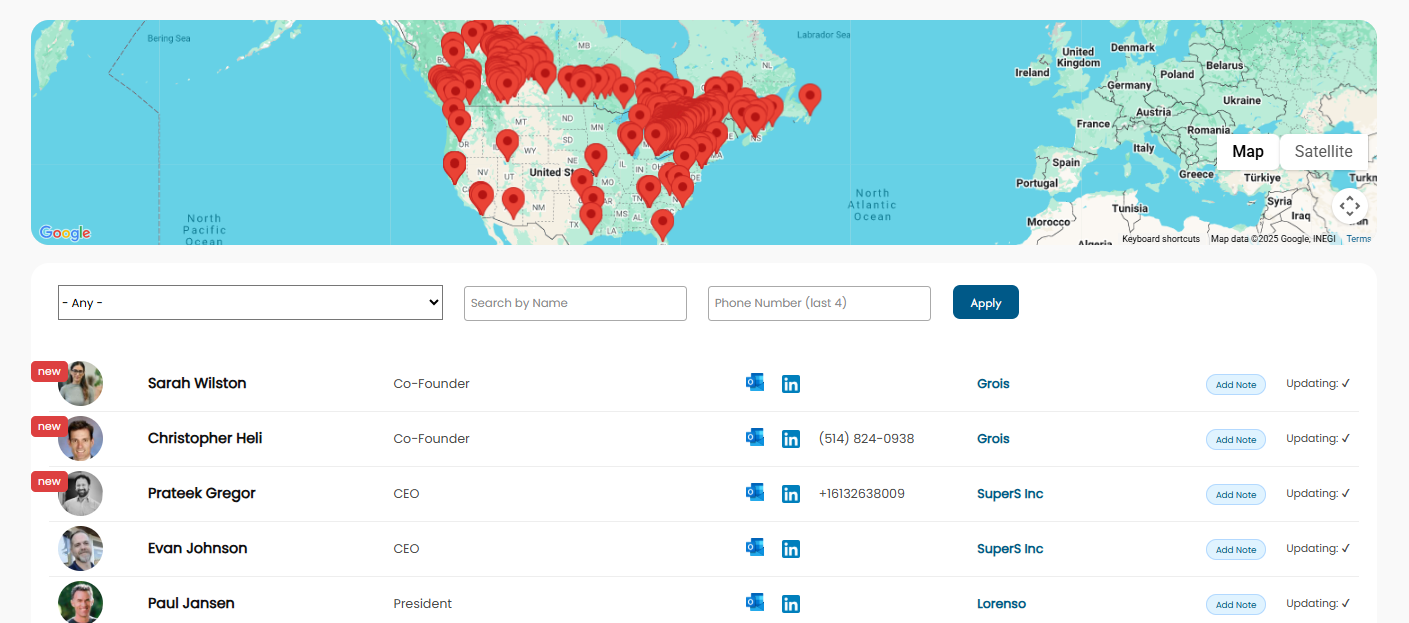Open Outlook email icon for Sarah Wilston
This screenshot has width=1409, height=623.
[755, 383]
